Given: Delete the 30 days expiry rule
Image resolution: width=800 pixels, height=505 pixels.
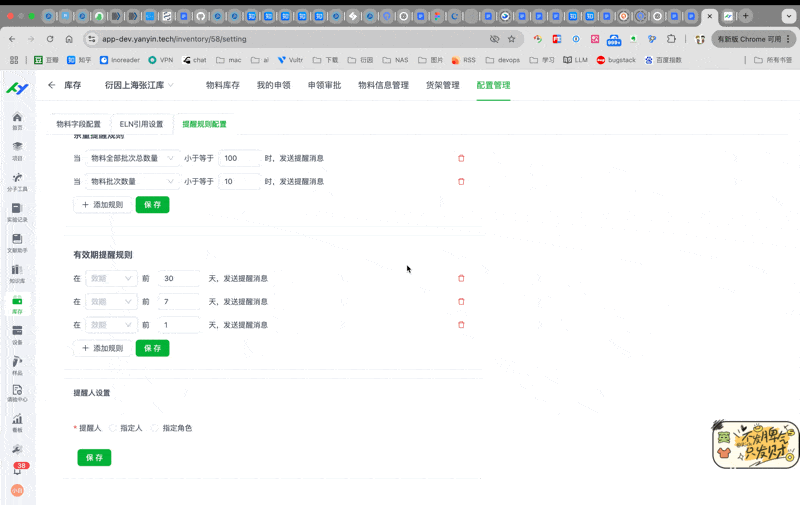Looking at the screenshot, I should [461, 279].
